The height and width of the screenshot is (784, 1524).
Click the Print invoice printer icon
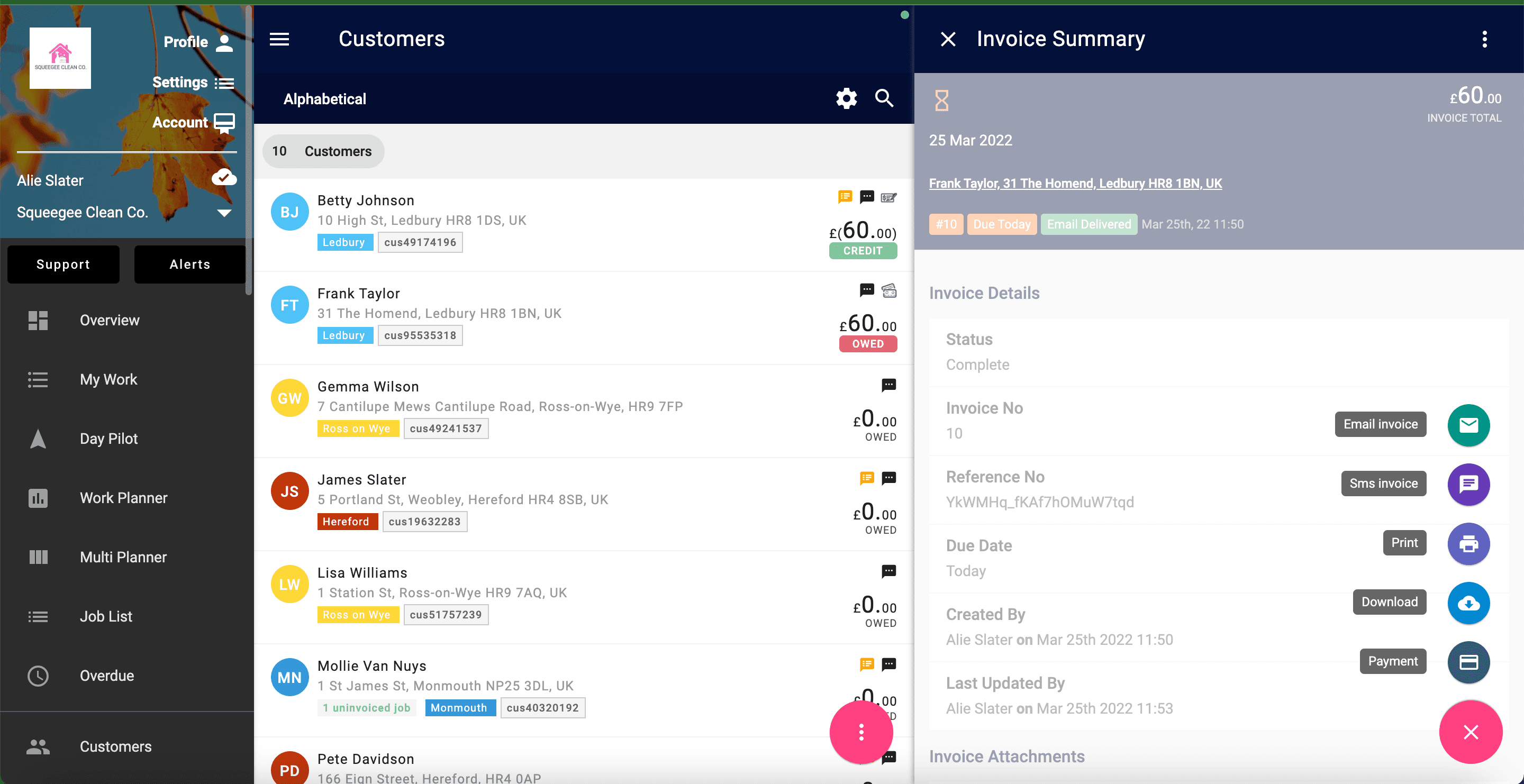point(1468,543)
